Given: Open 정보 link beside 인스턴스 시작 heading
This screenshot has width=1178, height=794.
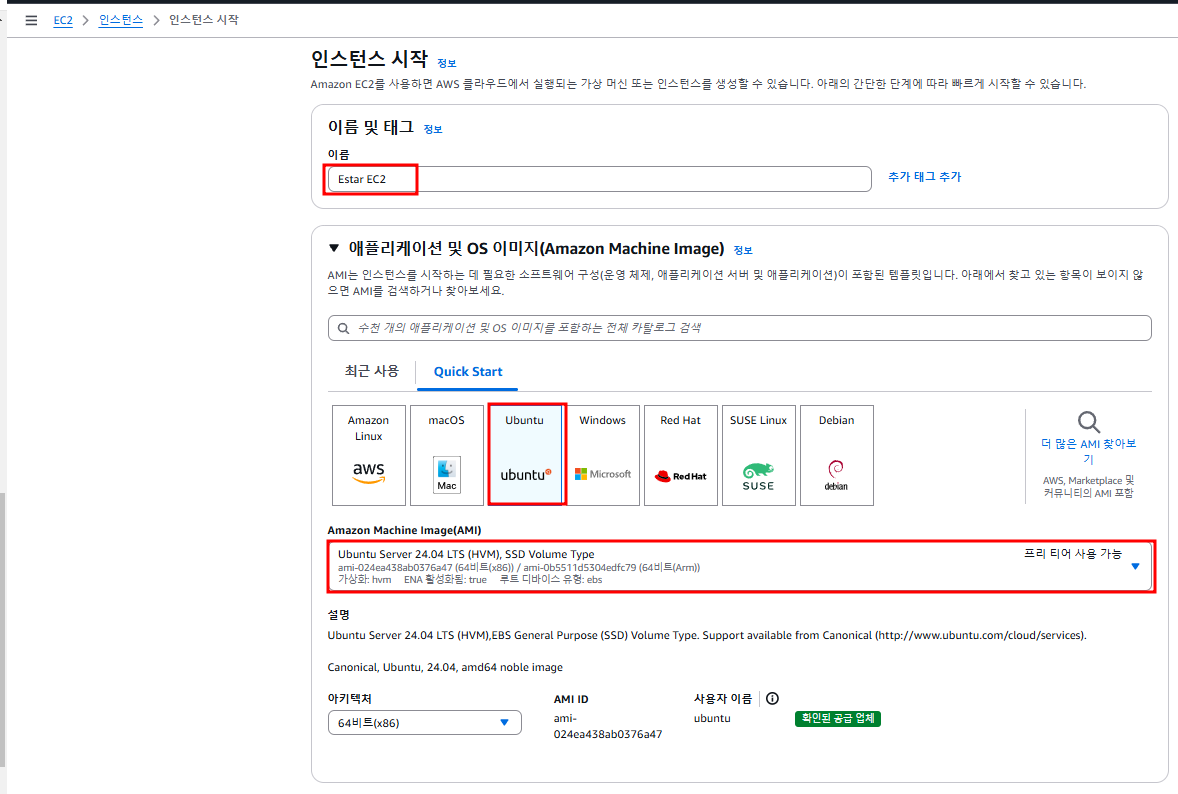Looking at the screenshot, I should pyautogui.click(x=447, y=63).
